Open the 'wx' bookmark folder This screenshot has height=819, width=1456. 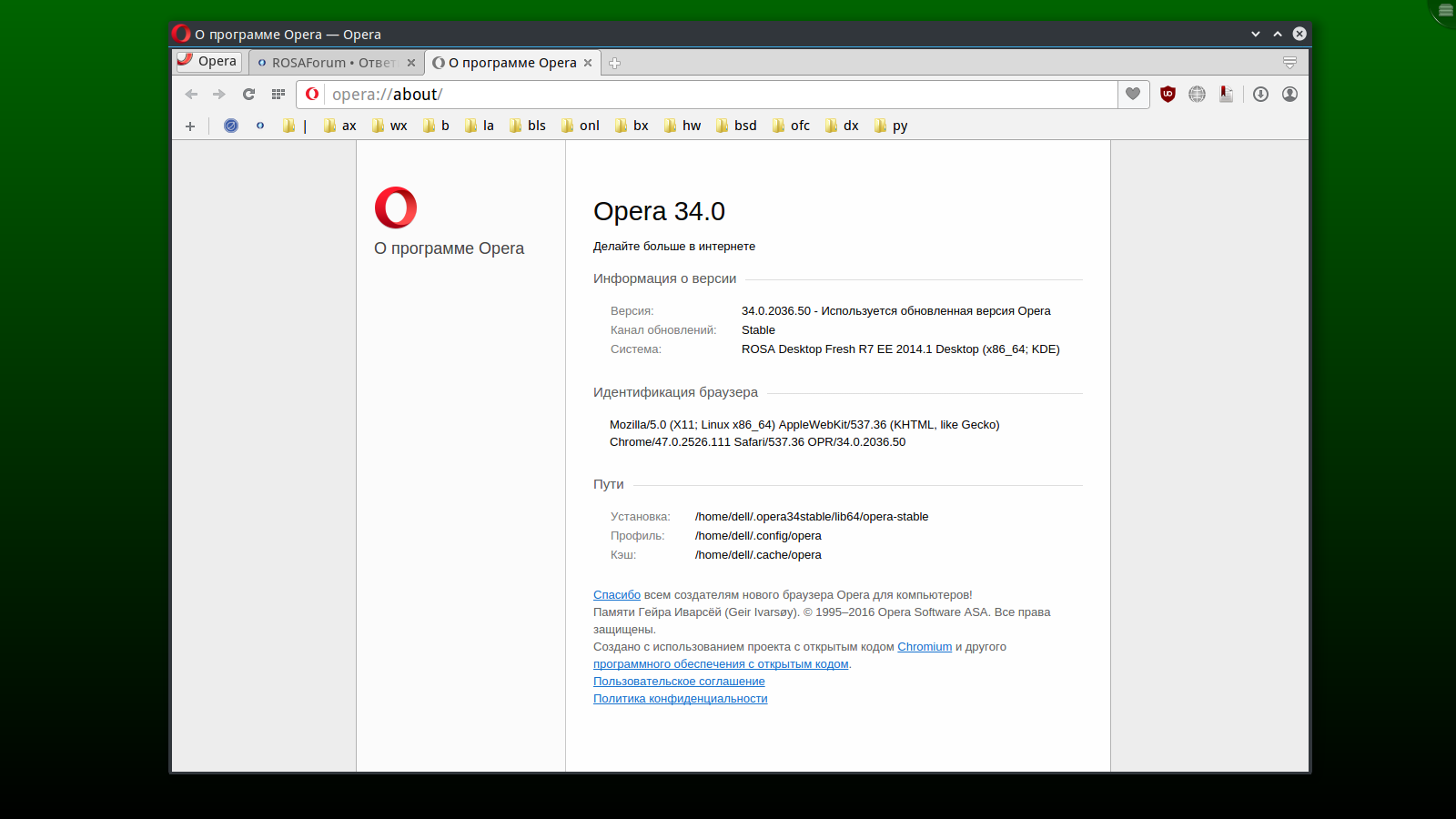pyautogui.click(x=389, y=126)
